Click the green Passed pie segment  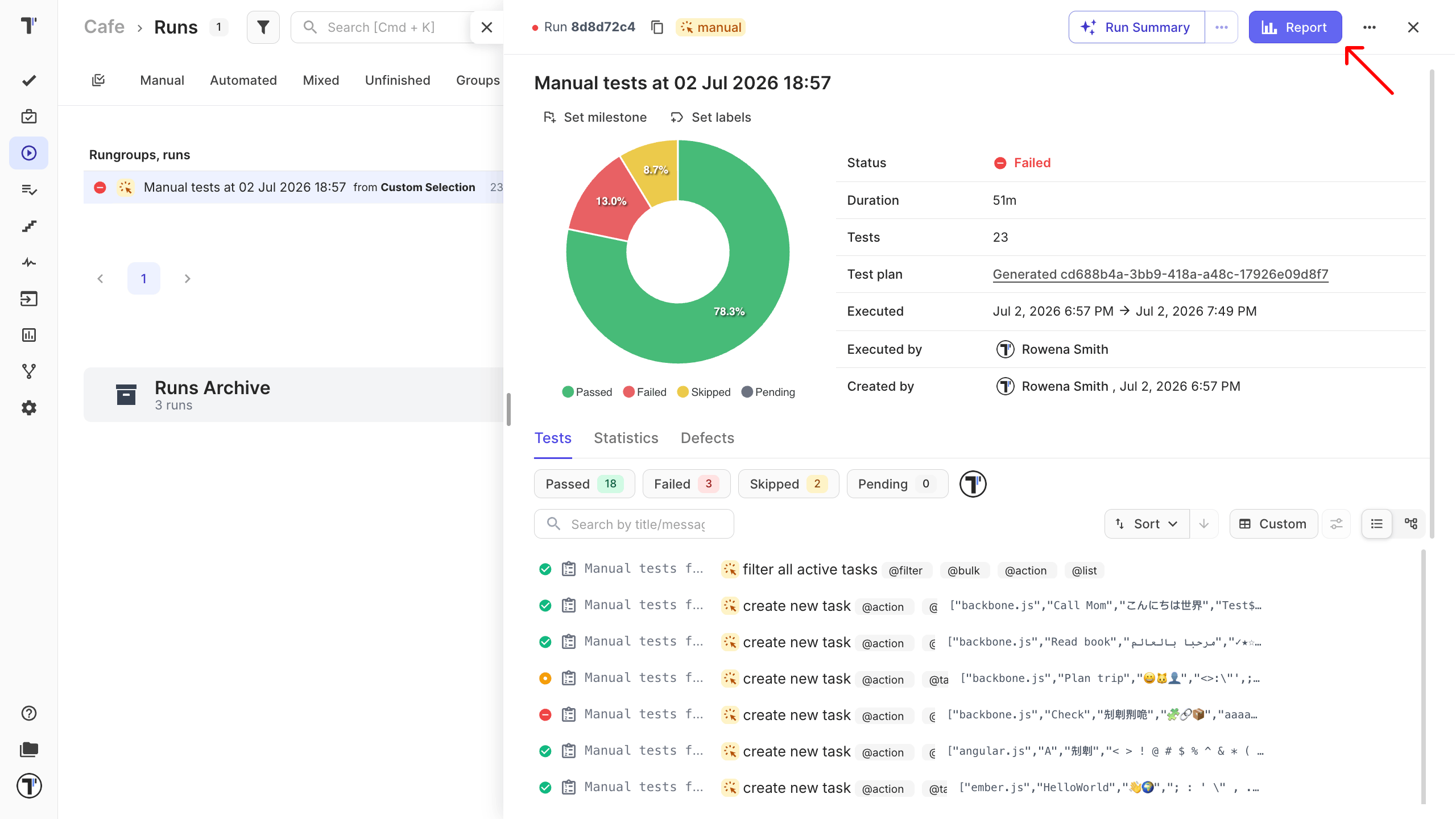click(730, 311)
